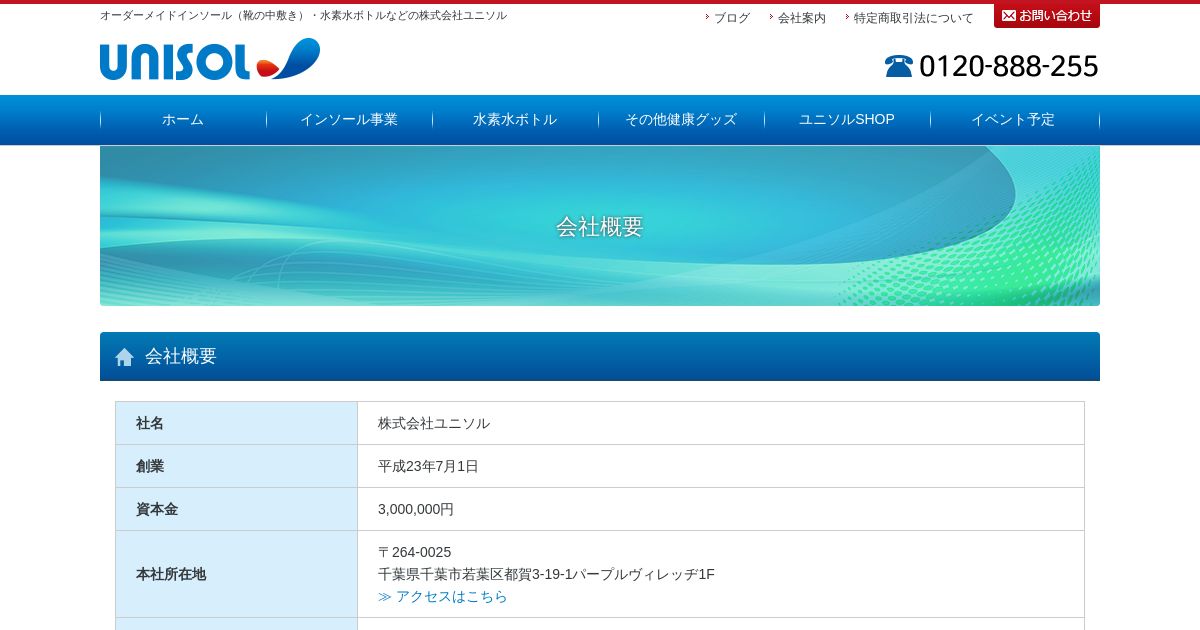The width and height of the screenshot is (1200, 630).
Task: Follow the アクセスはこちら link
Action: tap(443, 596)
